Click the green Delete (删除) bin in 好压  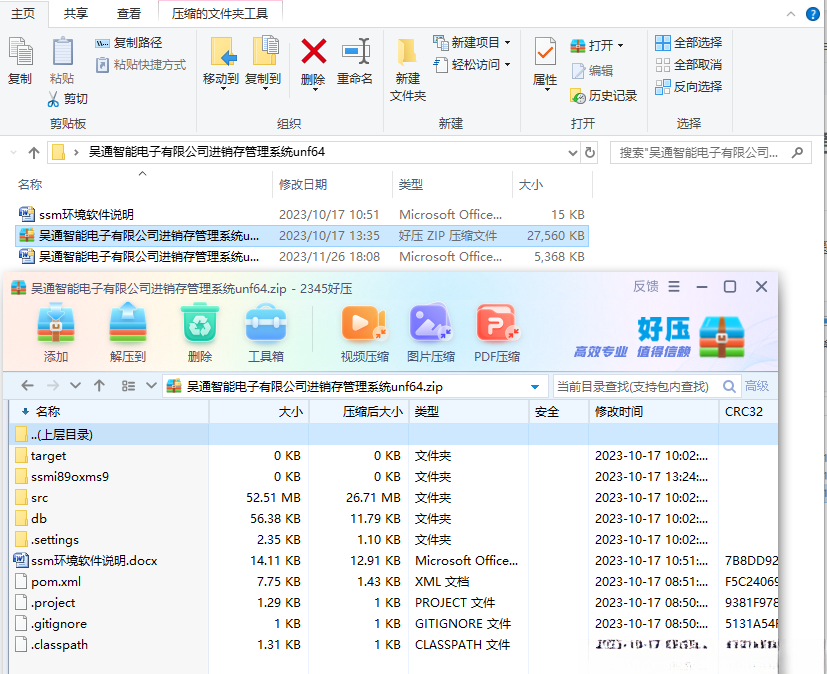(x=200, y=333)
